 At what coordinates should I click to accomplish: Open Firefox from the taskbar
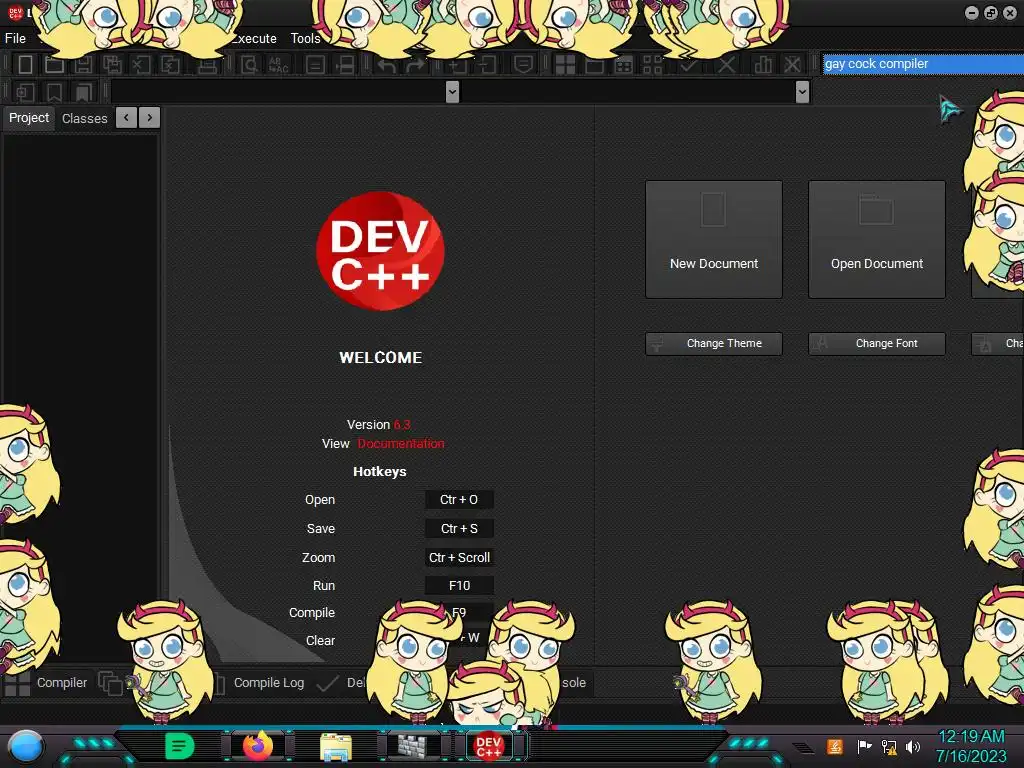[x=258, y=746]
